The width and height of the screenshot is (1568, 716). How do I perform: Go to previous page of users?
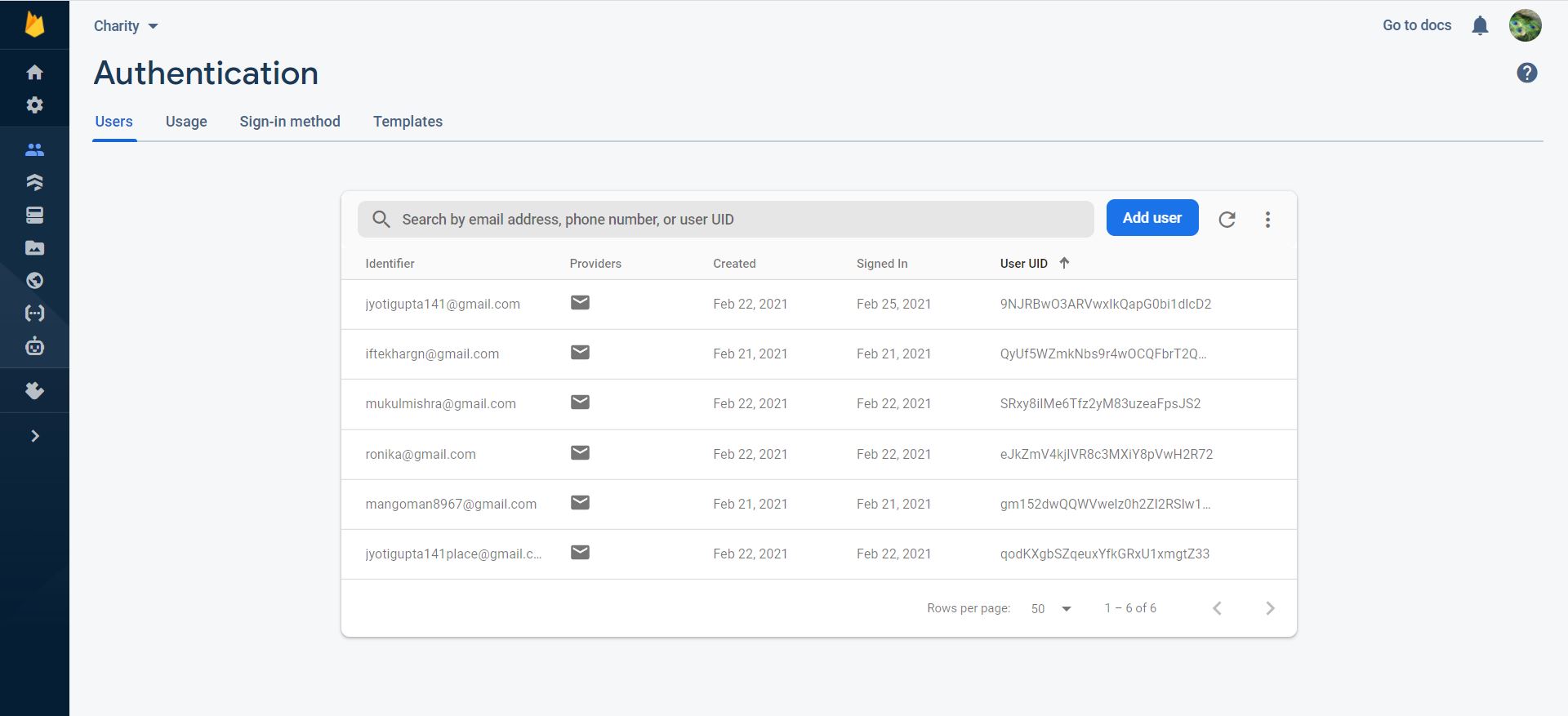(1217, 608)
